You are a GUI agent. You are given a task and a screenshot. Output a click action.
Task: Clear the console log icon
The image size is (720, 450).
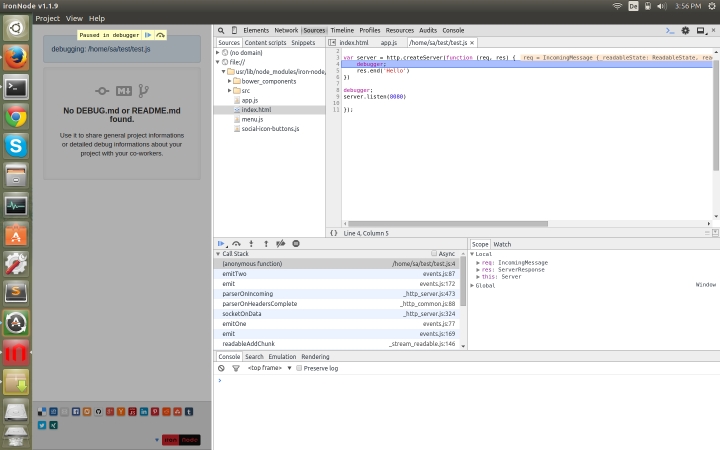222,368
